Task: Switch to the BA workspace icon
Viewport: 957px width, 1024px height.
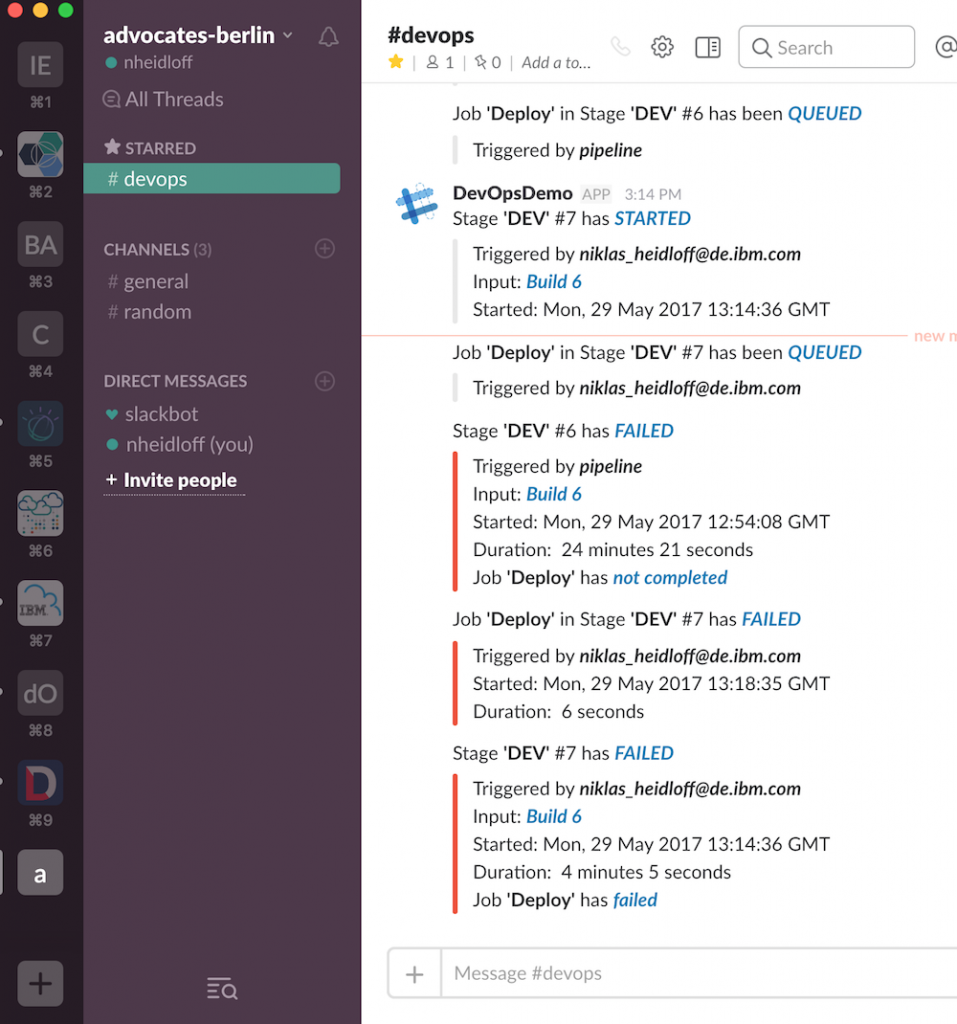Action: (x=40, y=244)
